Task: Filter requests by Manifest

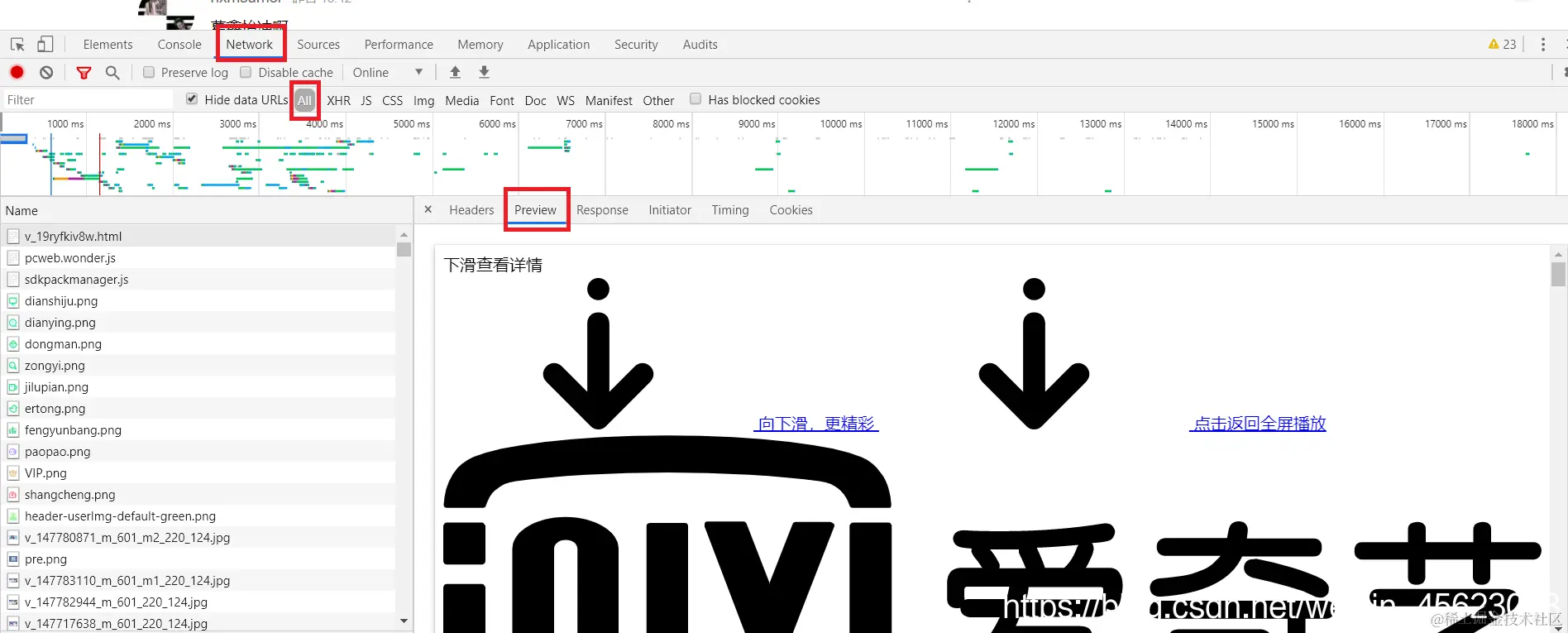Action: [609, 100]
